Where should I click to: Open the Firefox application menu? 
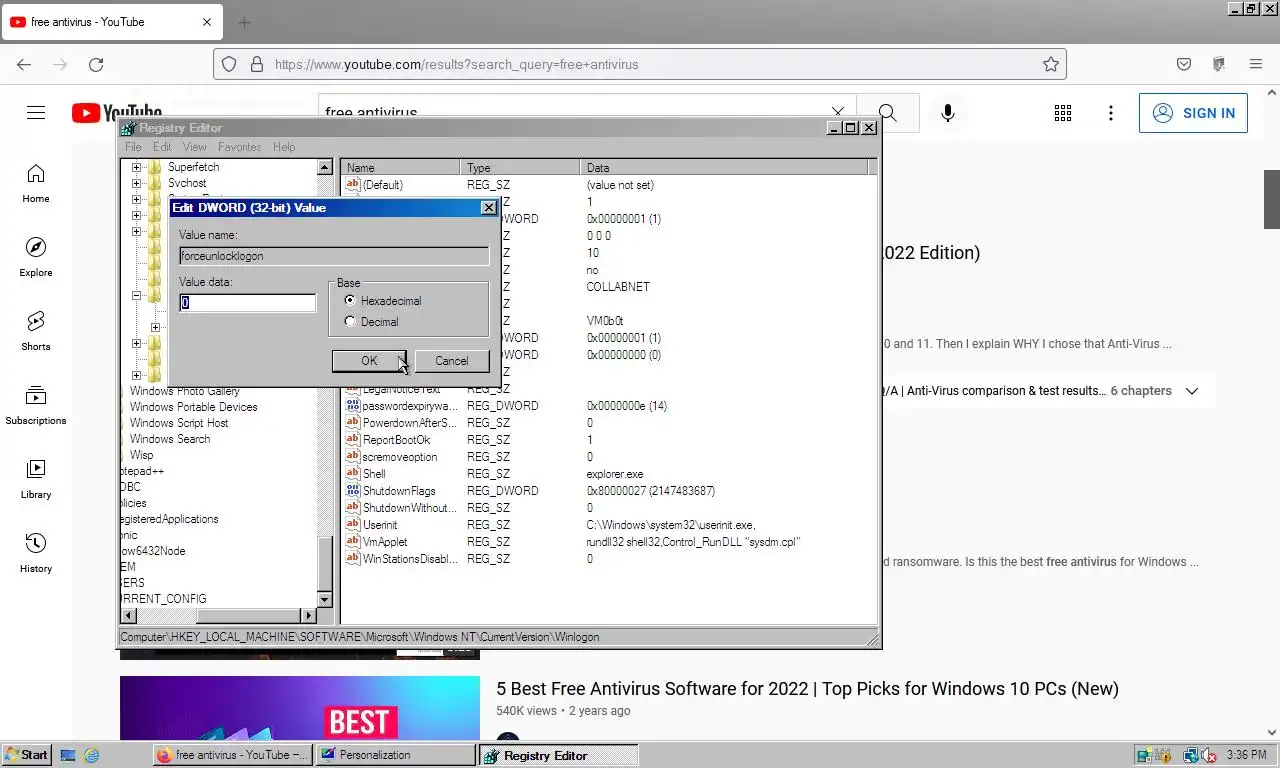coord(1256,64)
